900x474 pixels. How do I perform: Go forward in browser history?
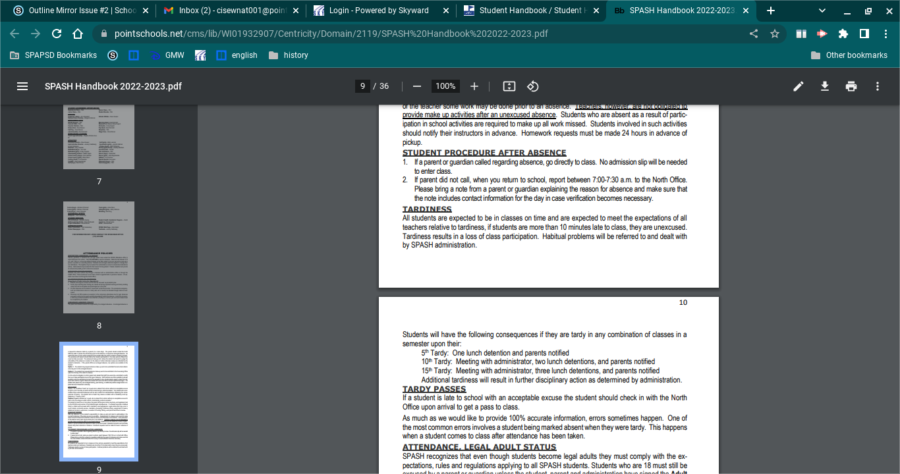pyautogui.click(x=36, y=34)
